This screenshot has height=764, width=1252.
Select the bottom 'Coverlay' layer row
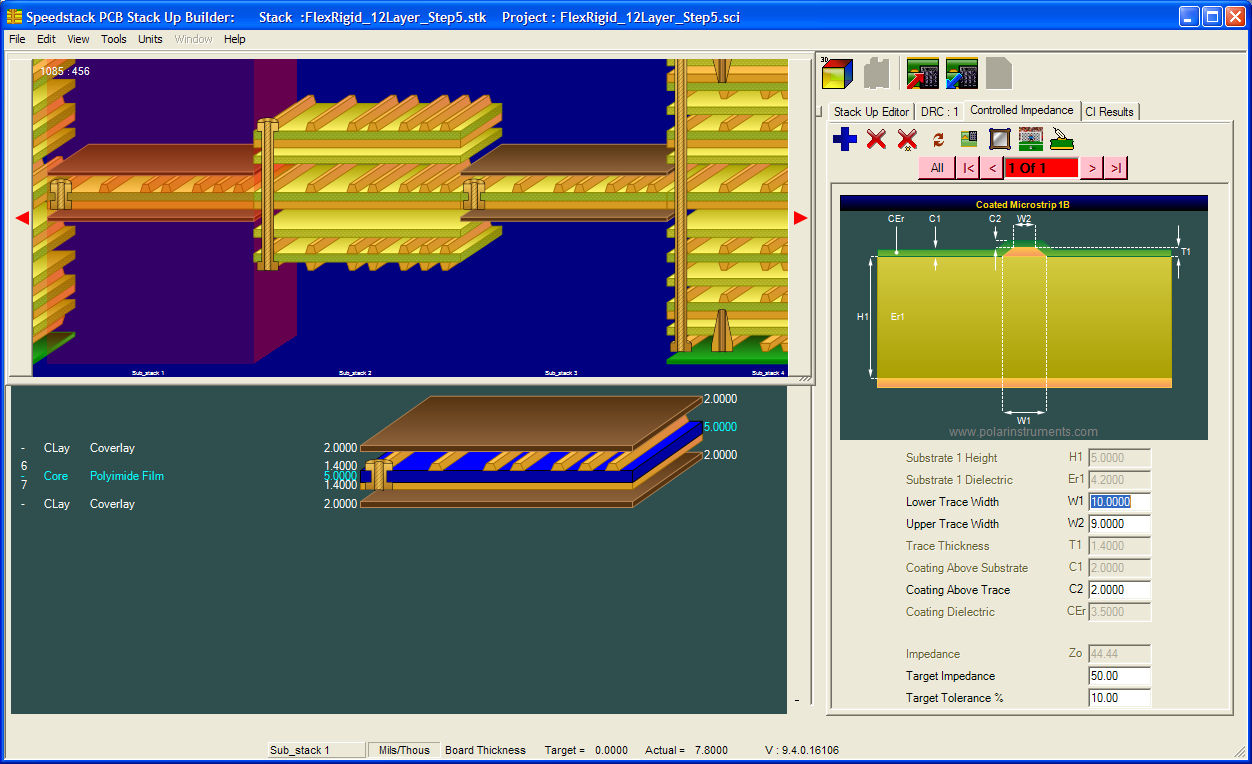coord(112,504)
